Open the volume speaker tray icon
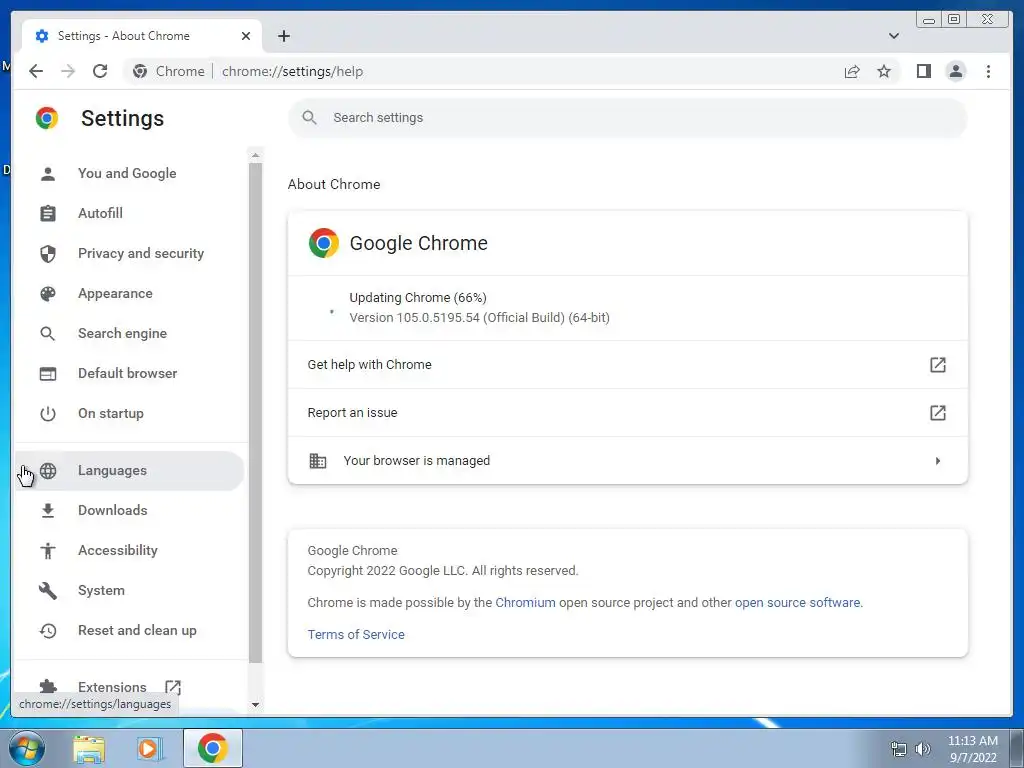The width and height of the screenshot is (1024, 768). [x=923, y=749]
